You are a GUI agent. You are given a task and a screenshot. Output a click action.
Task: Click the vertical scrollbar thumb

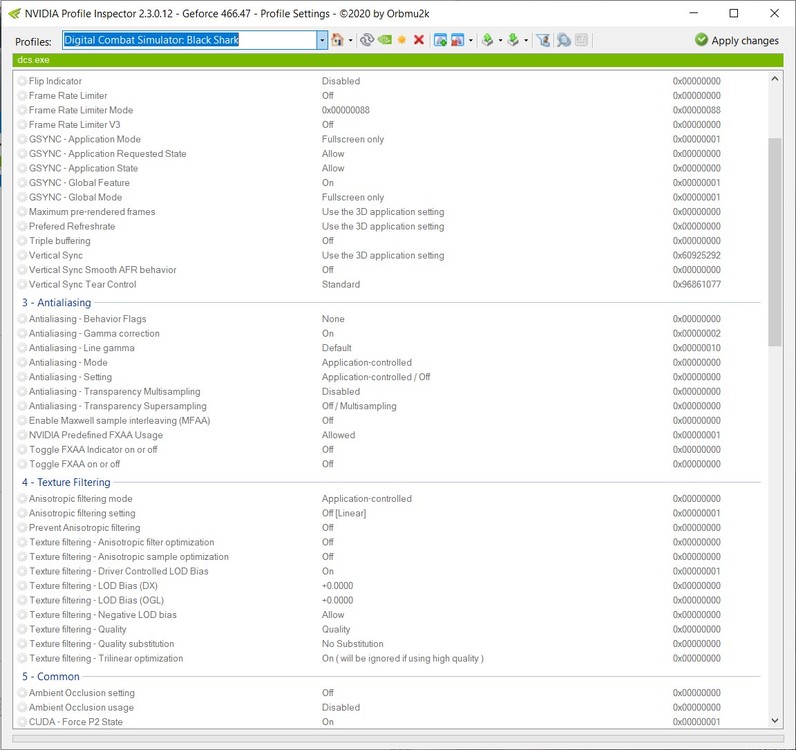click(775, 242)
